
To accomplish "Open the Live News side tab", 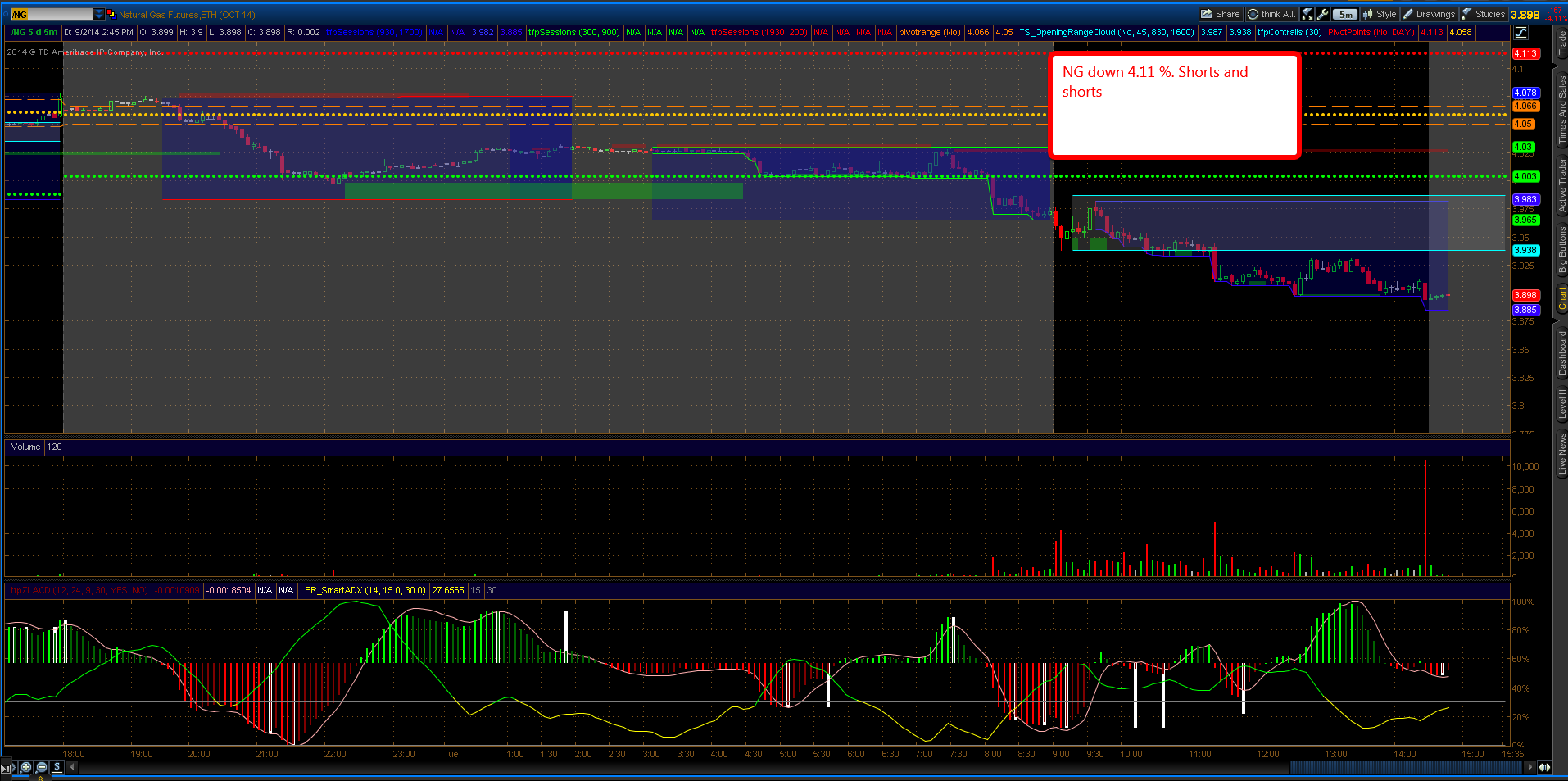I will (1561, 453).
